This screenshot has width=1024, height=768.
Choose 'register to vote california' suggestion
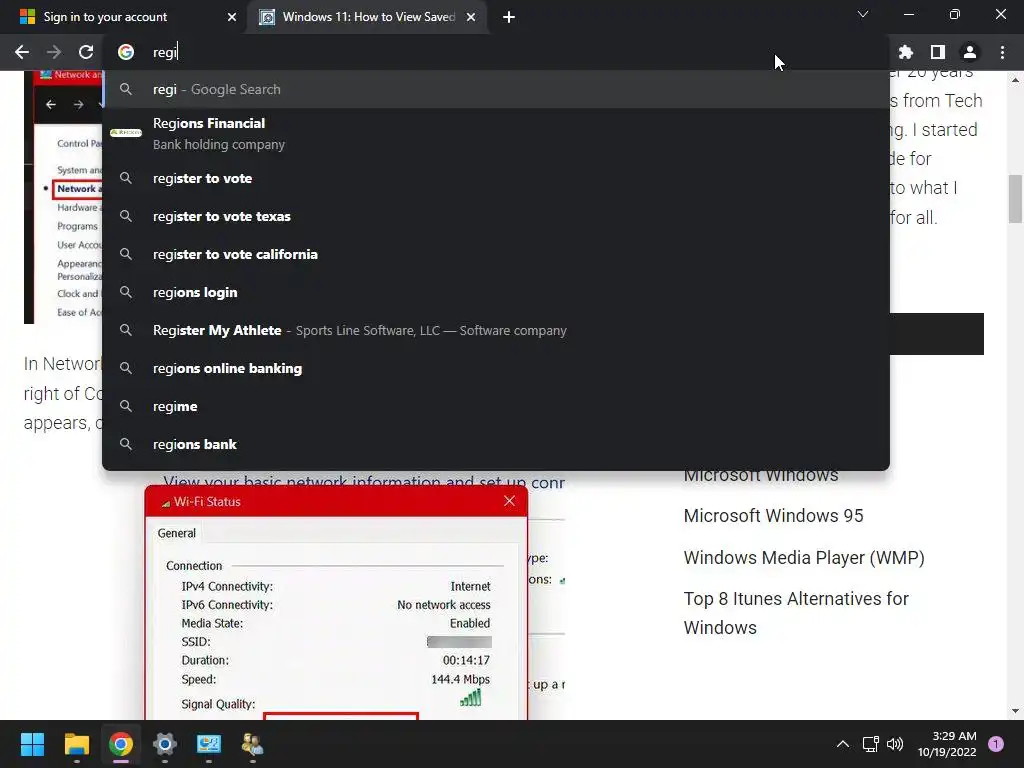(496, 254)
